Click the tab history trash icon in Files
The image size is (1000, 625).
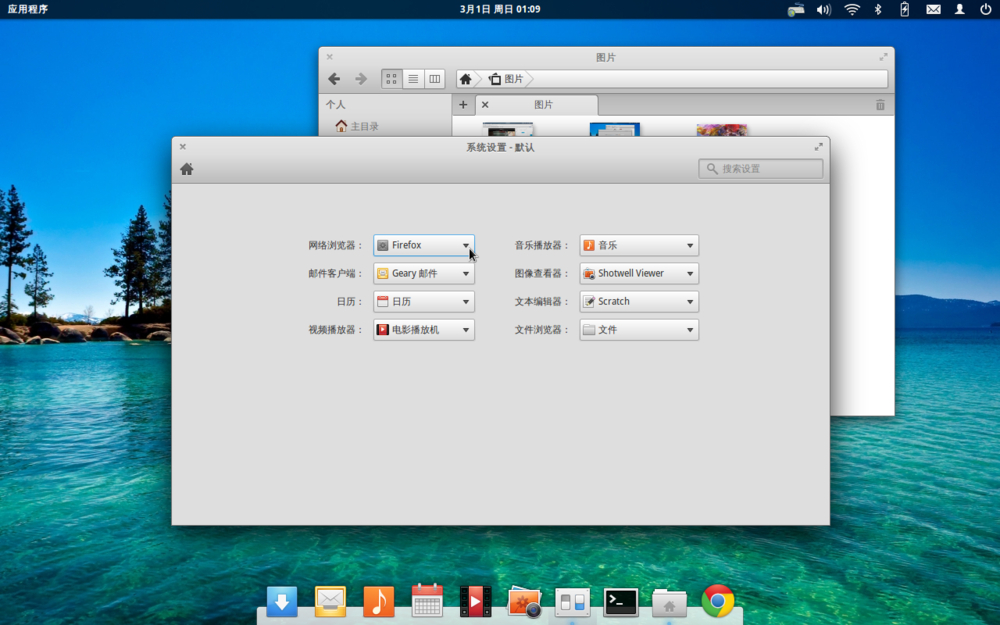880,105
